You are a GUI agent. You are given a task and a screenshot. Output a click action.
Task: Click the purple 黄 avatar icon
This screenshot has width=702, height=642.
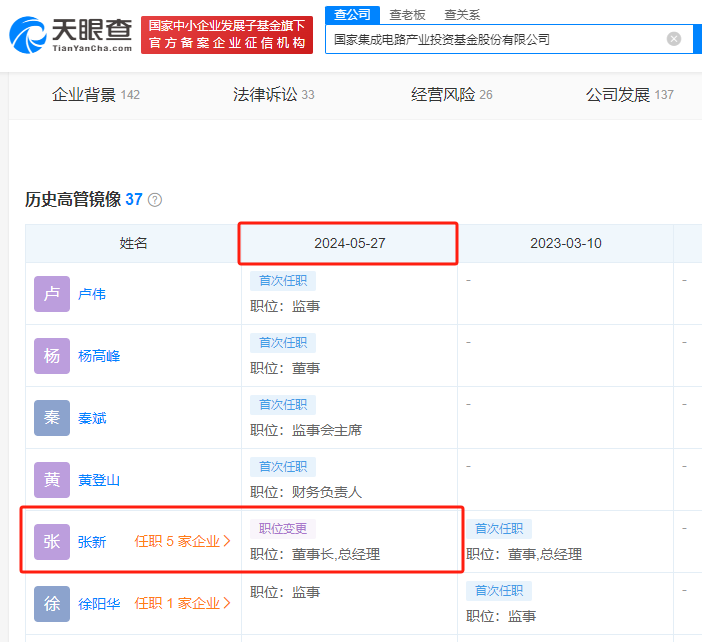(52, 480)
